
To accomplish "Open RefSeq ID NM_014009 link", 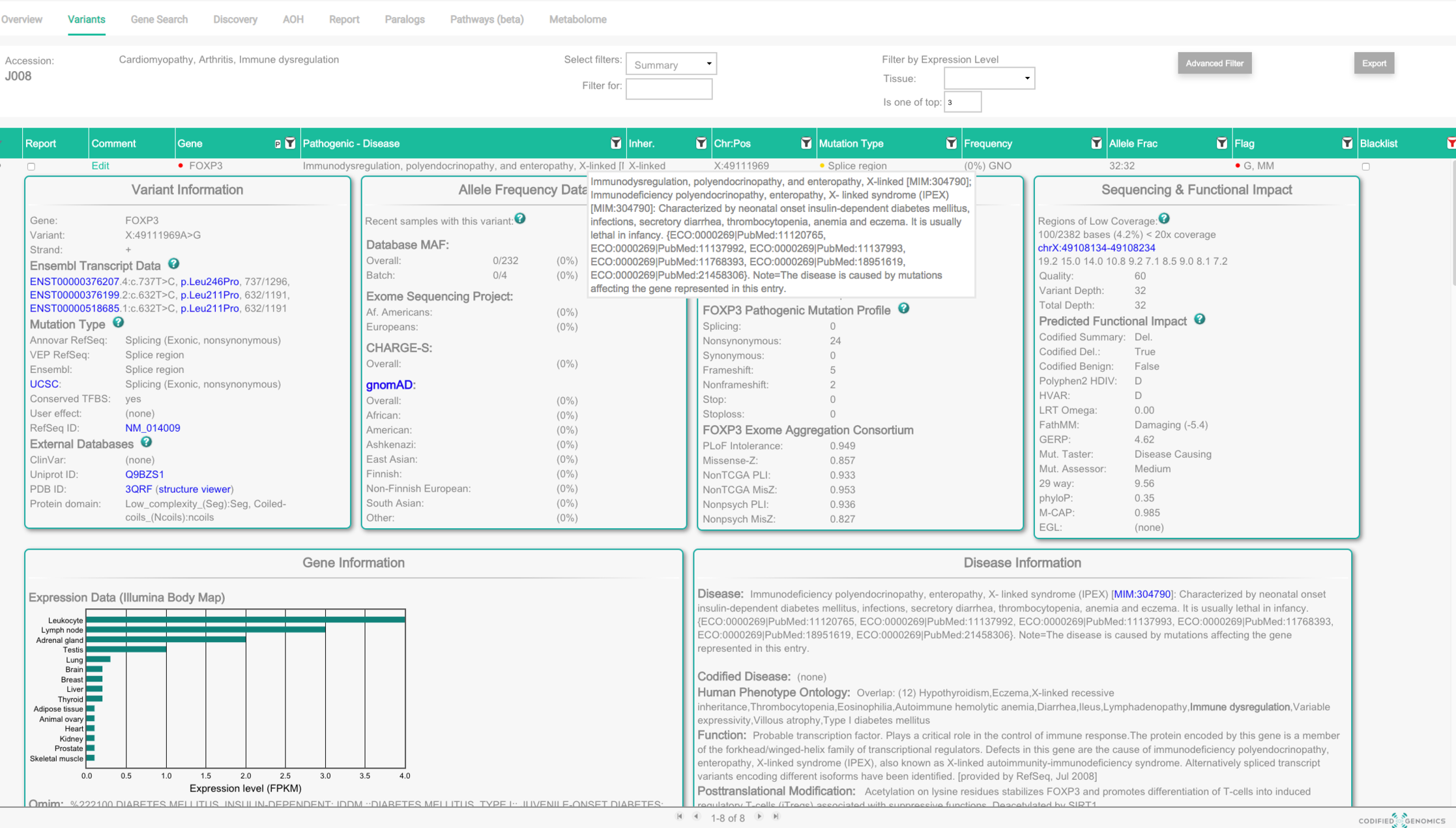I will [153, 428].
